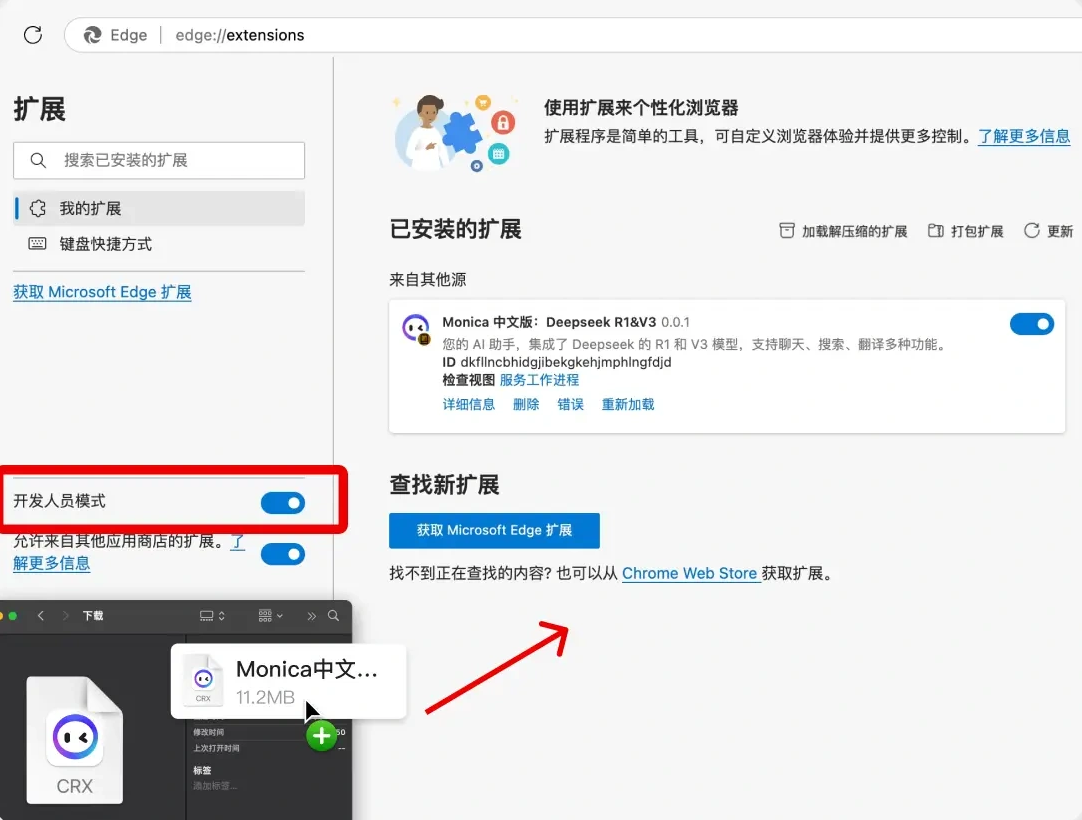The height and width of the screenshot is (820, 1082).
Task: Select the large CRX file in Finder
Action: 75,739
